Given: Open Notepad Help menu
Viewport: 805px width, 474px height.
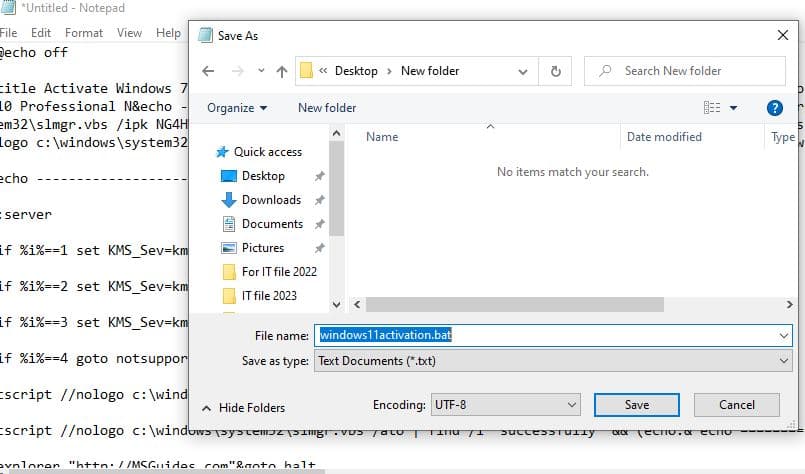Looking at the screenshot, I should pyautogui.click(x=168, y=33).
